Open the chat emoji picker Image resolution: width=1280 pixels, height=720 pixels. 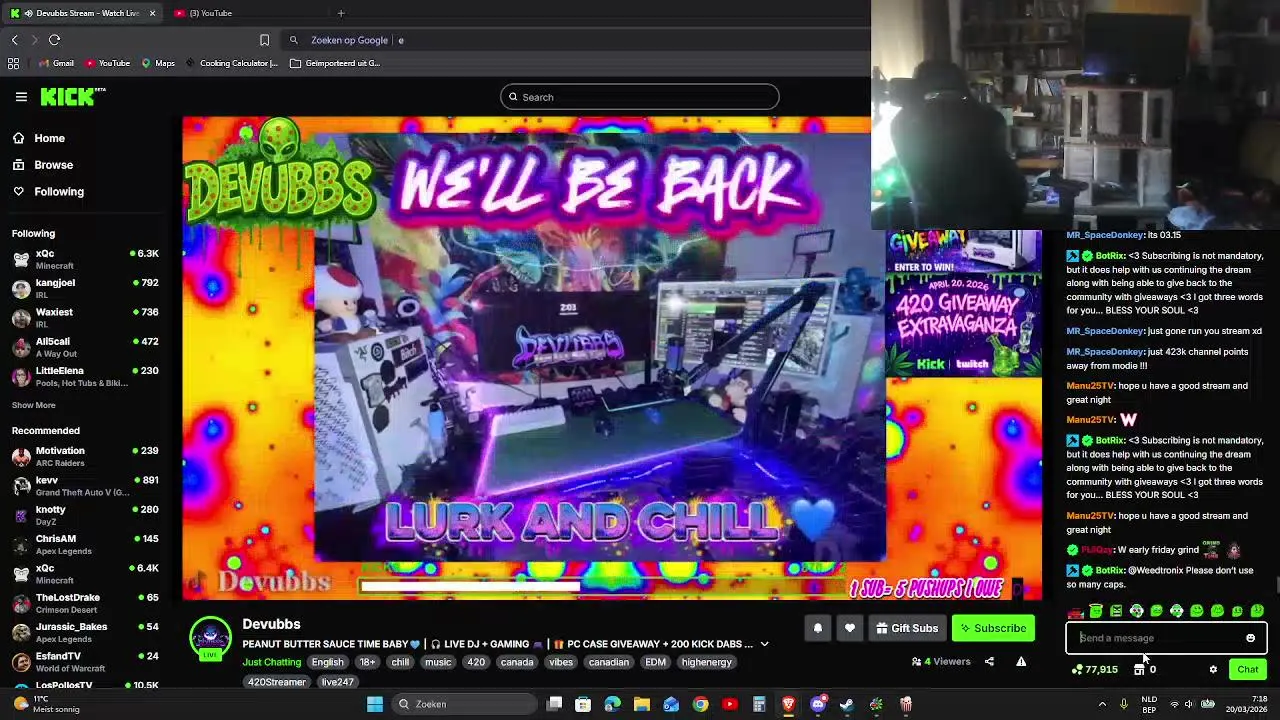[1250, 638]
